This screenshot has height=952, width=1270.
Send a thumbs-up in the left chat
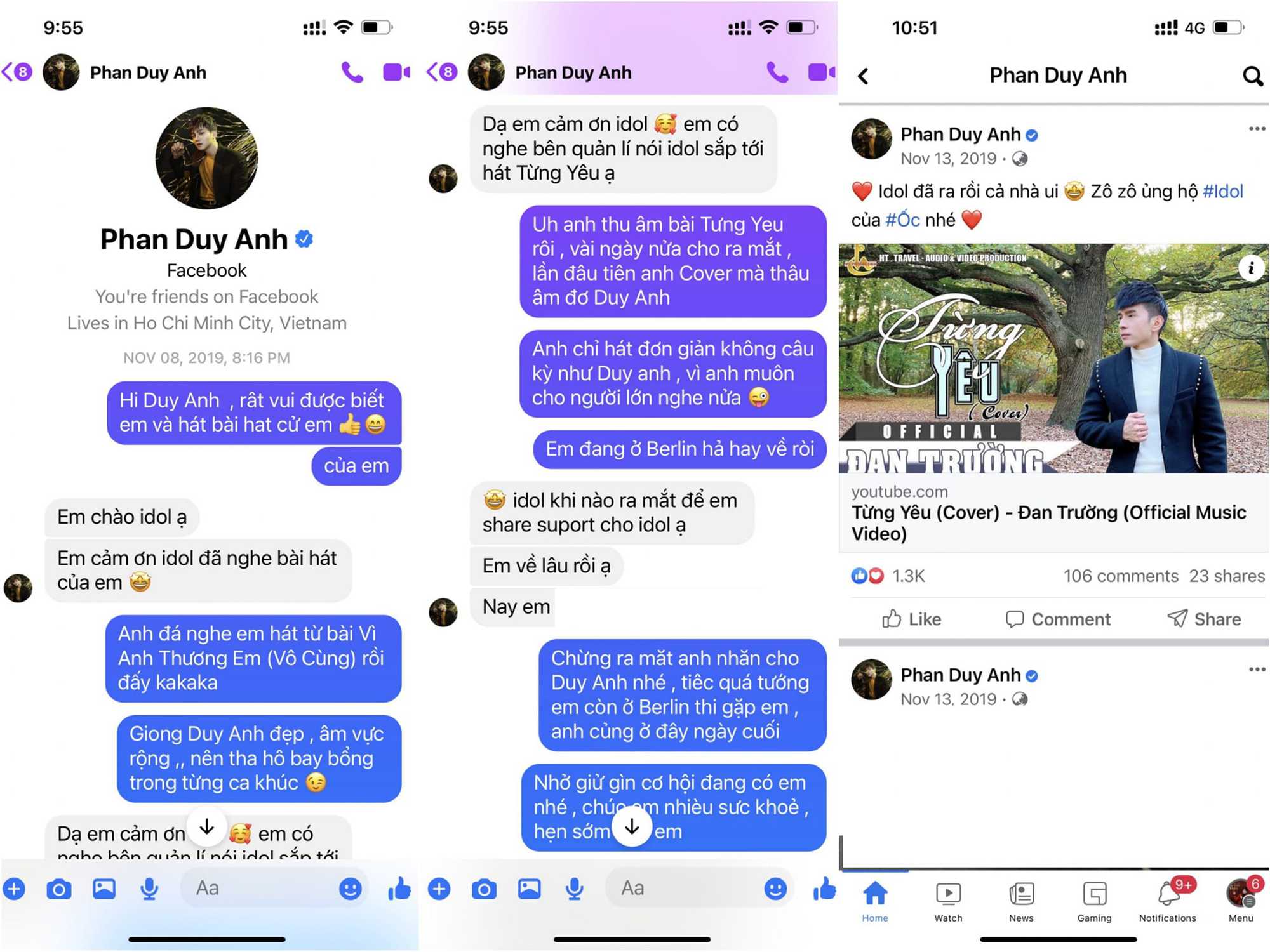pyautogui.click(x=399, y=889)
